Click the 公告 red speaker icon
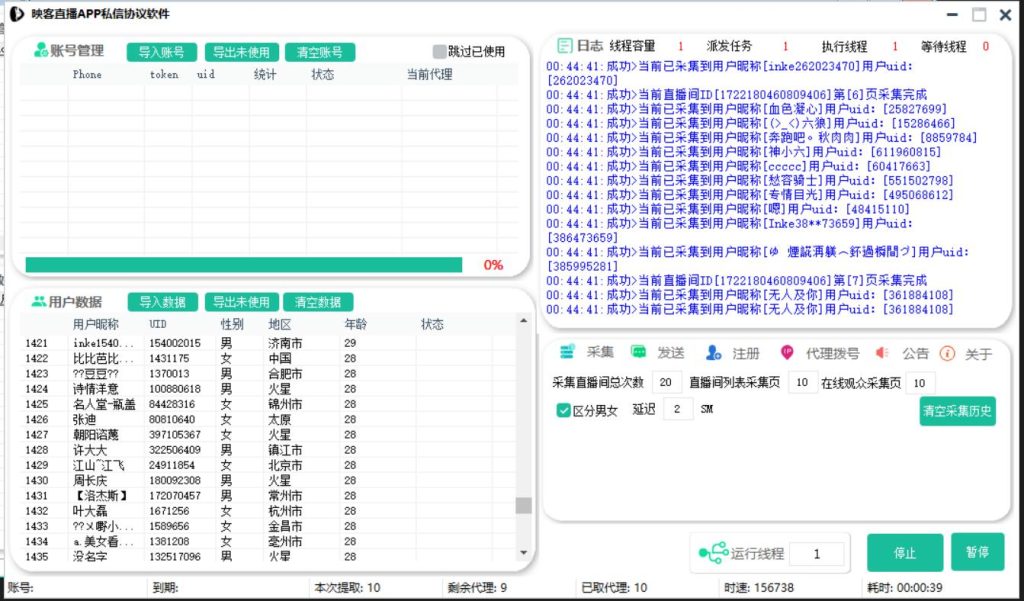Viewport: 1024px width, 601px height. [882, 353]
